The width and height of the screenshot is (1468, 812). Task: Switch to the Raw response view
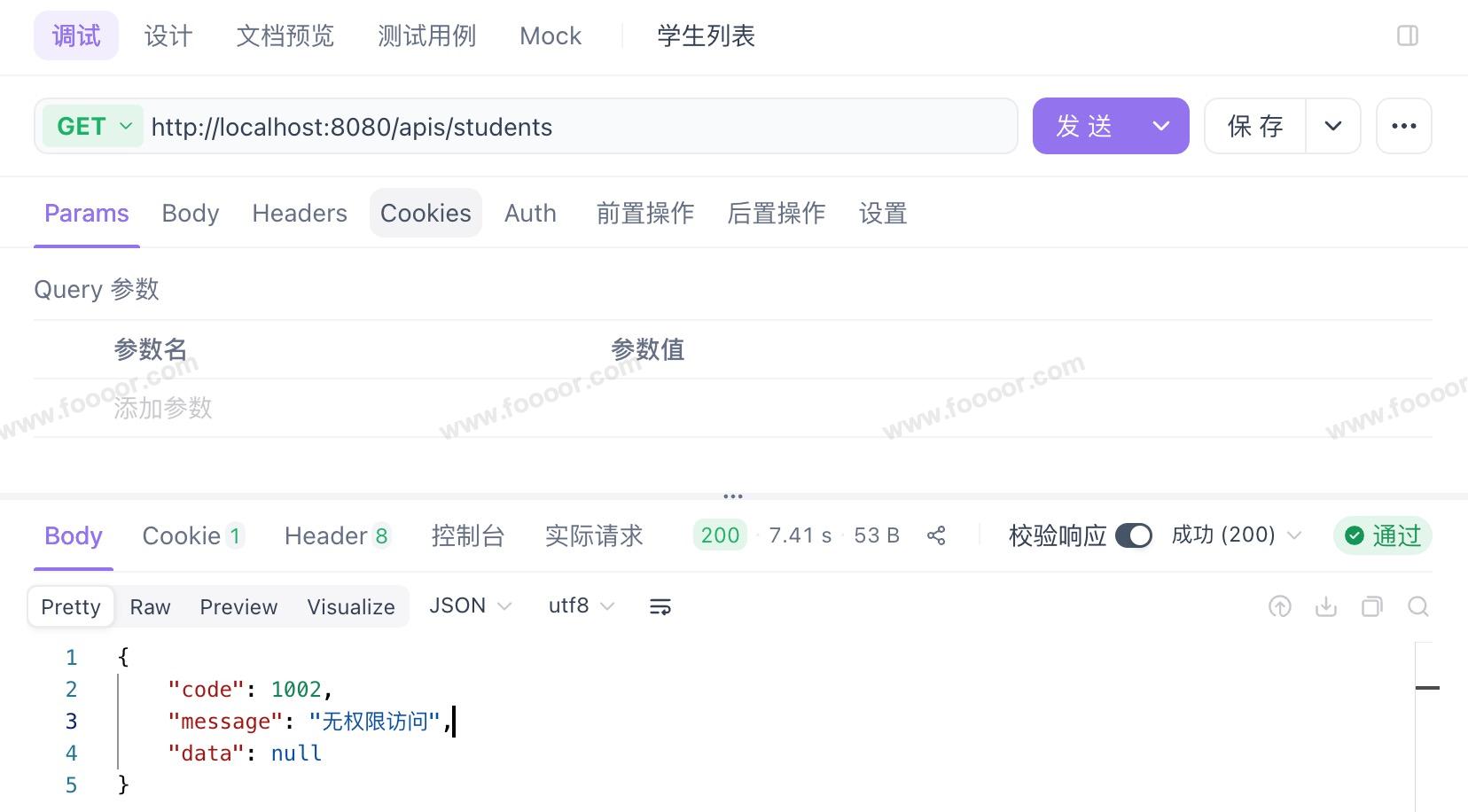pos(150,607)
